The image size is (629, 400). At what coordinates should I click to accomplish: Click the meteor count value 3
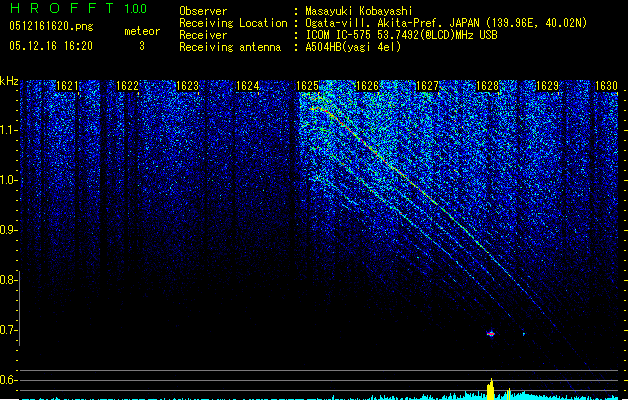click(x=142, y=46)
